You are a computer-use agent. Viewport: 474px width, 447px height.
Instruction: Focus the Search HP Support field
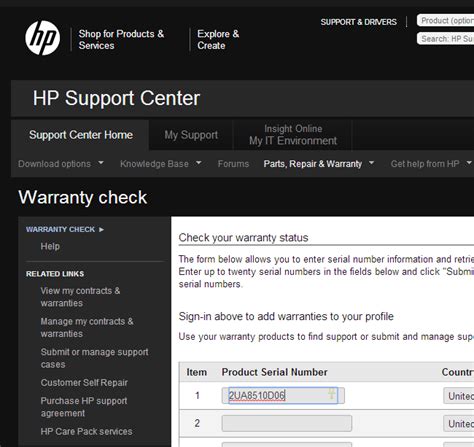(x=445, y=39)
